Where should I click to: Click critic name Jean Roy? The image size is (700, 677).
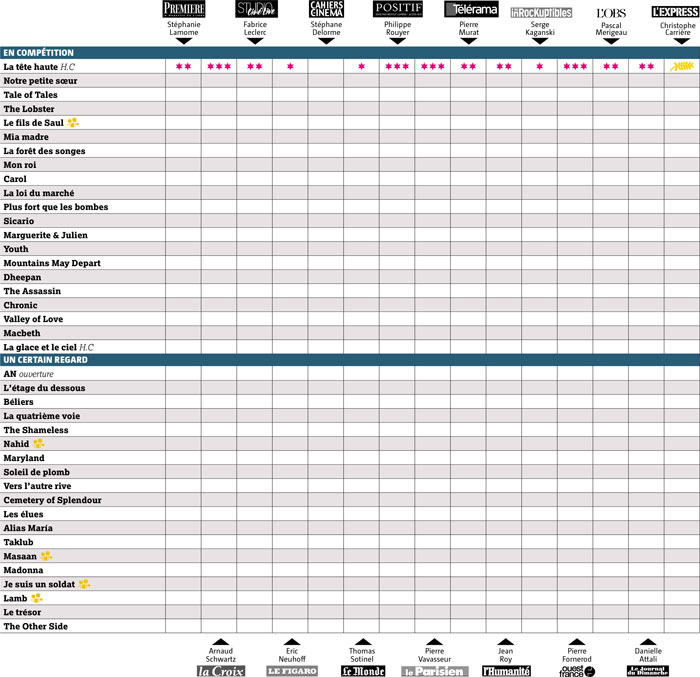505,655
